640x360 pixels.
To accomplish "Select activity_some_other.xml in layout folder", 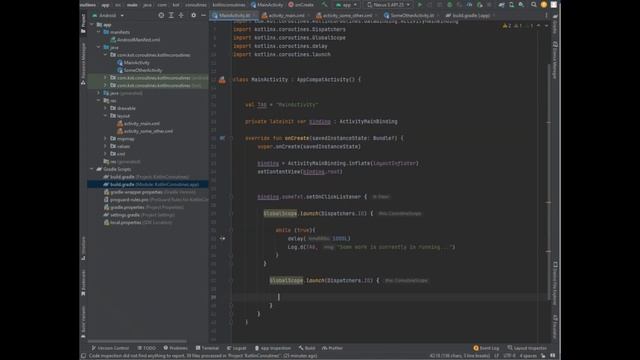I will (144, 131).
